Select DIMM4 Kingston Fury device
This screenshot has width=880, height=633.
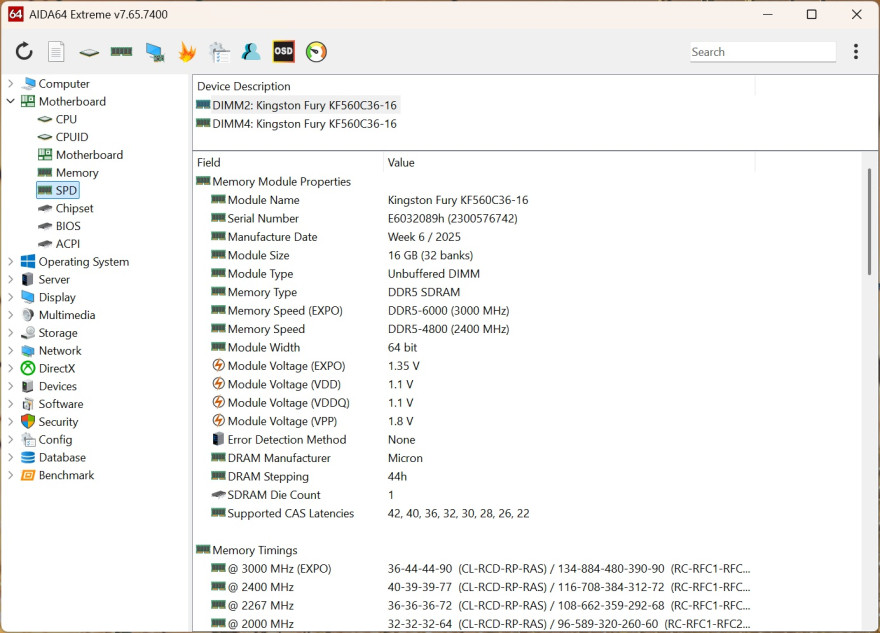[296, 124]
